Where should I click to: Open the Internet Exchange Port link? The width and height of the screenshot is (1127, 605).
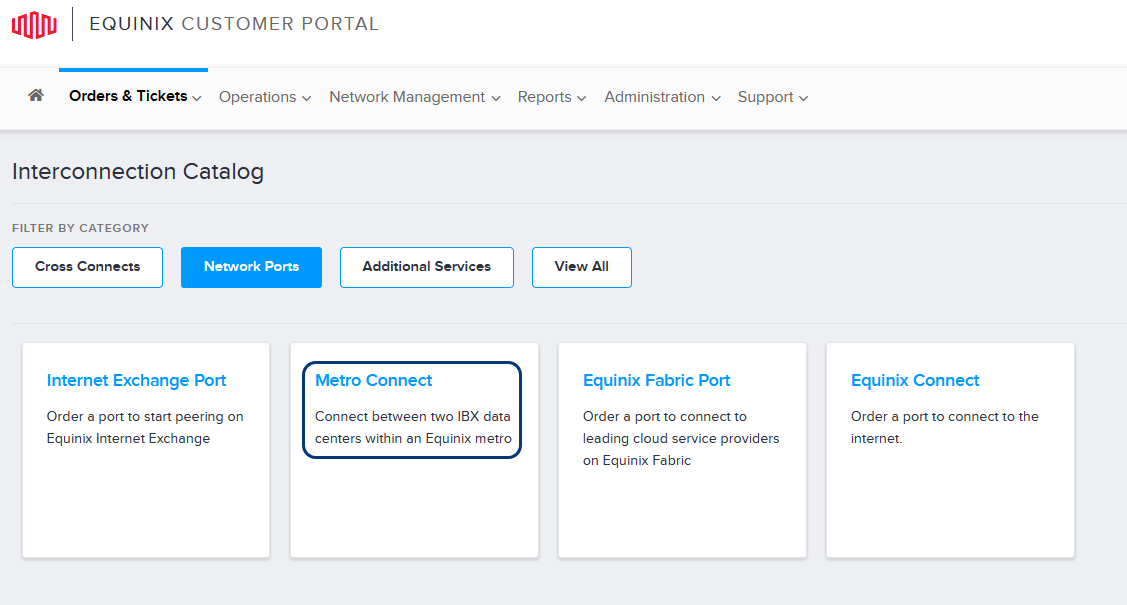(137, 380)
